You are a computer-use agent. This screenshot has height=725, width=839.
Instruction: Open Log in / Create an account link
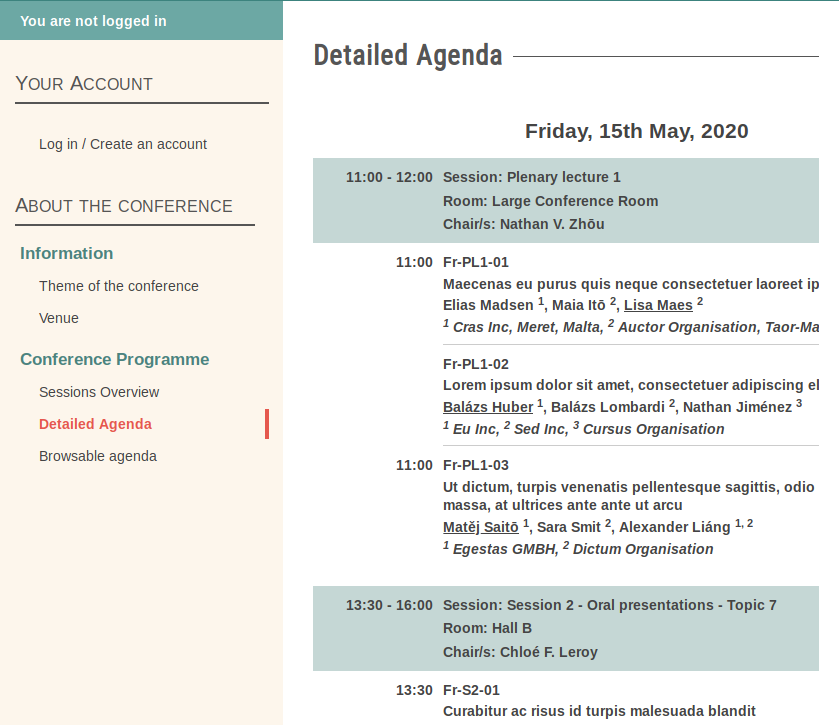point(123,144)
